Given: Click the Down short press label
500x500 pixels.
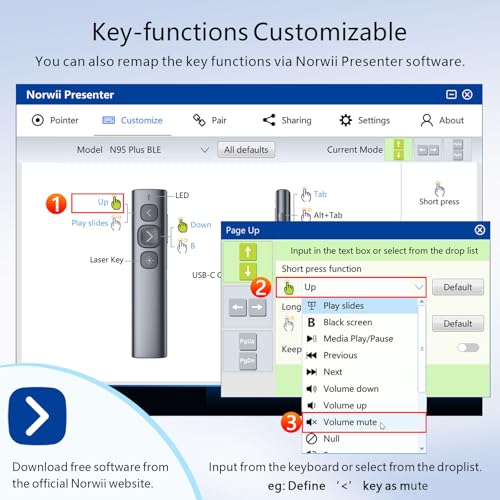Looking at the screenshot, I should tap(201, 225).
